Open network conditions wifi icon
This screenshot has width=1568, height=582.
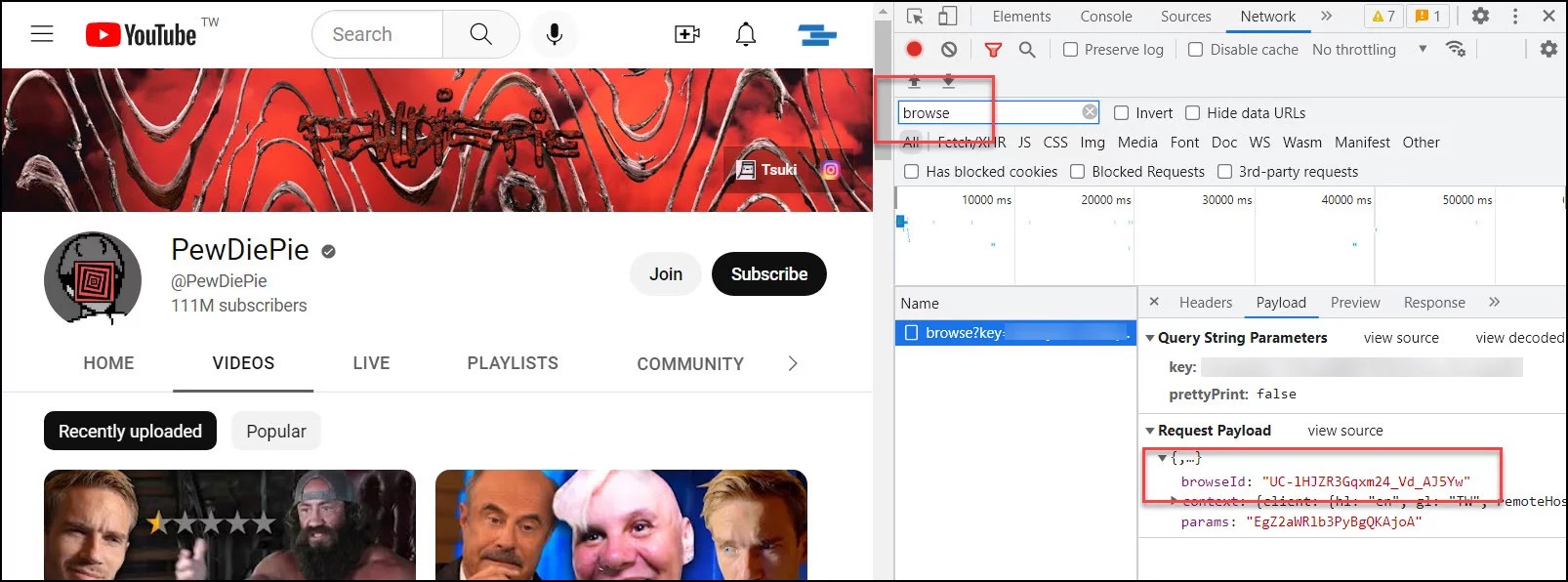point(1456,49)
